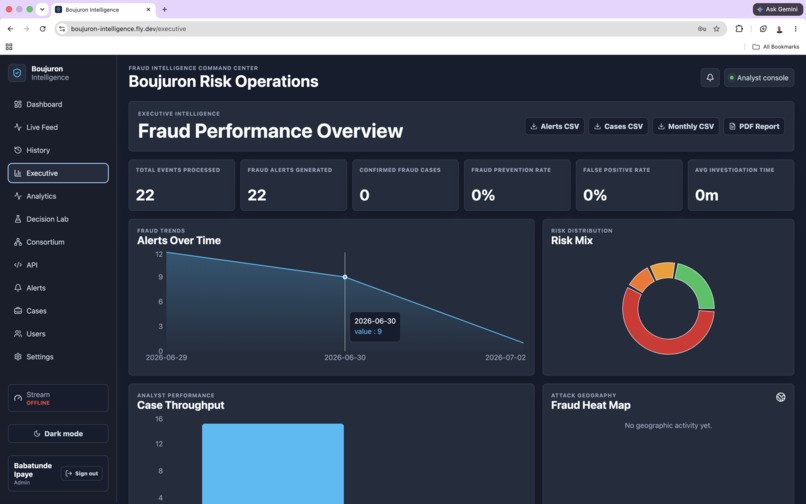Toggle Dark mode
The image size is (806, 504).
point(58,434)
